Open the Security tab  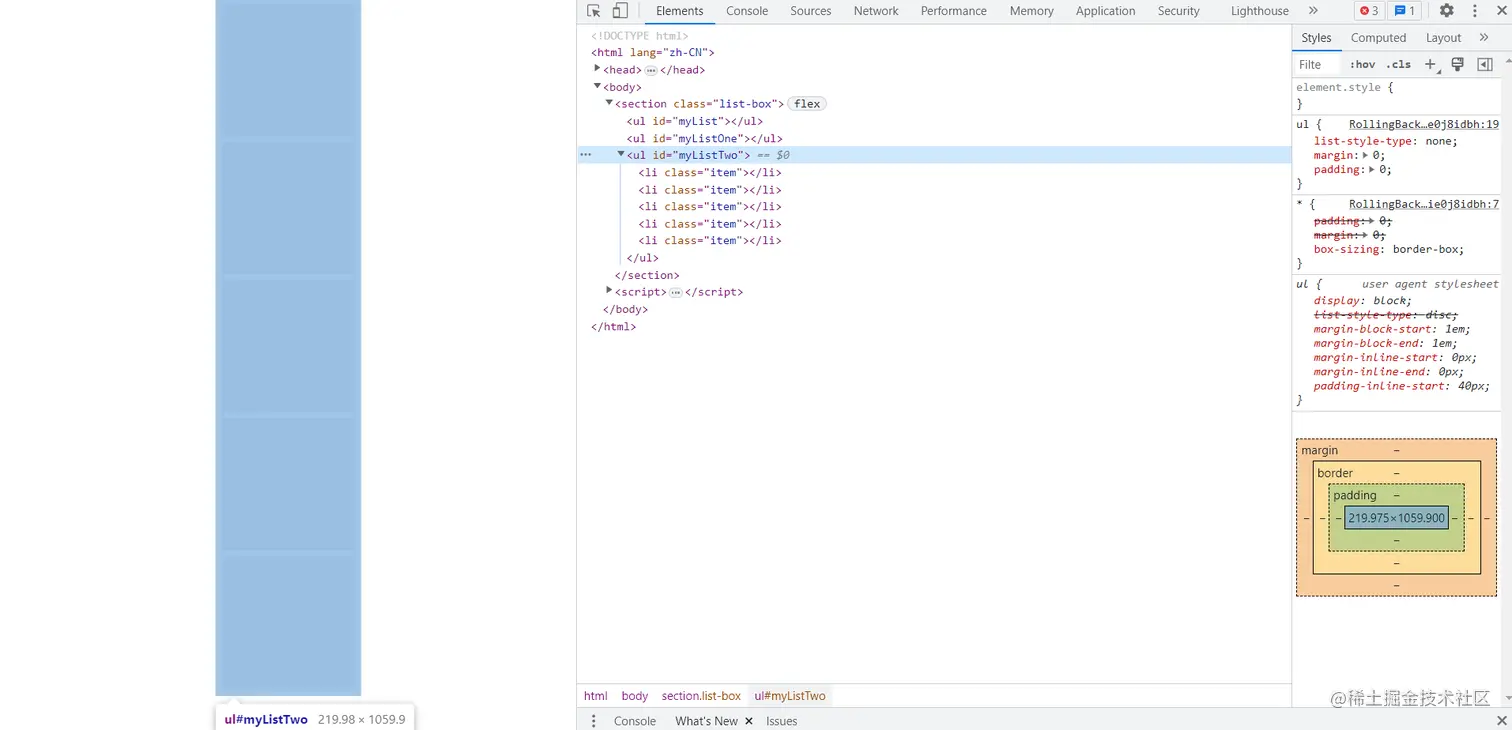click(1179, 11)
